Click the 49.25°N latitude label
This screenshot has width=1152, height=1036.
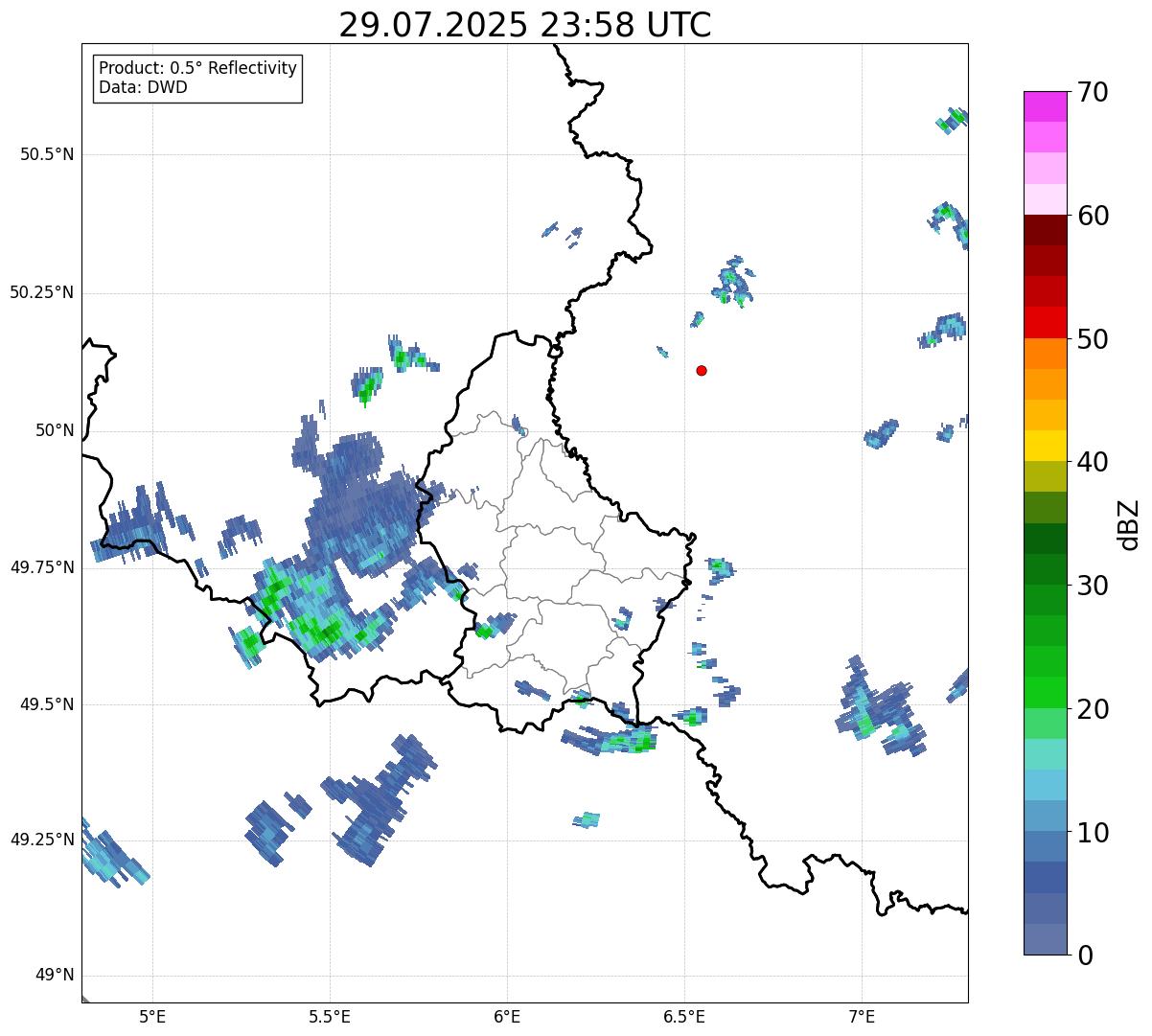pos(42,840)
